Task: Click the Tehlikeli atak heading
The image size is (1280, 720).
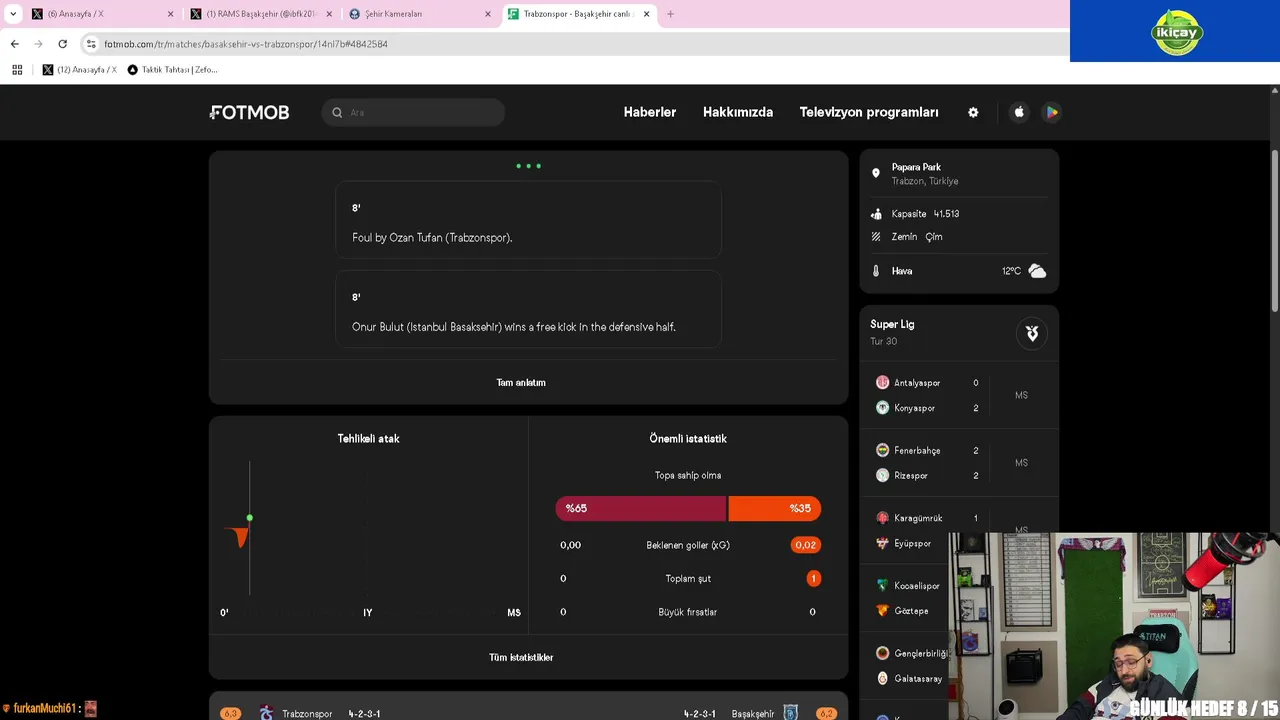Action: pos(368,438)
